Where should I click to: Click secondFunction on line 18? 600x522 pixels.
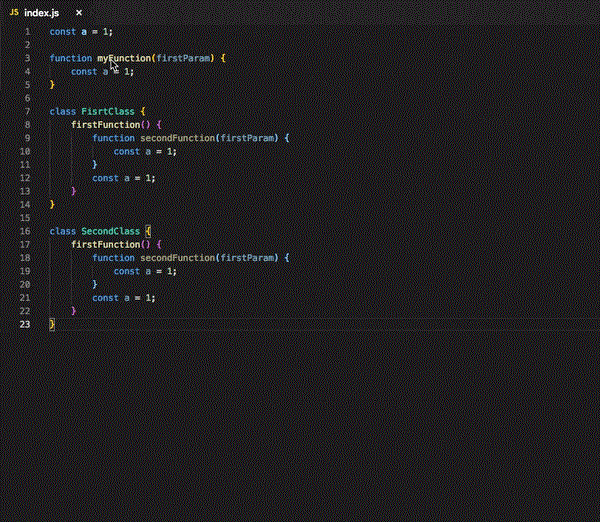178,258
